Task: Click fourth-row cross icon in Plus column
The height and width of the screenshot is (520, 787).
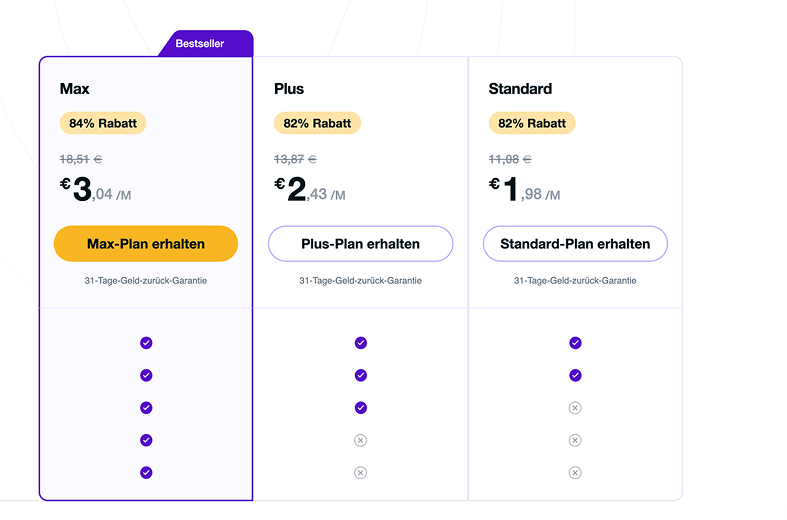Action: [360, 440]
